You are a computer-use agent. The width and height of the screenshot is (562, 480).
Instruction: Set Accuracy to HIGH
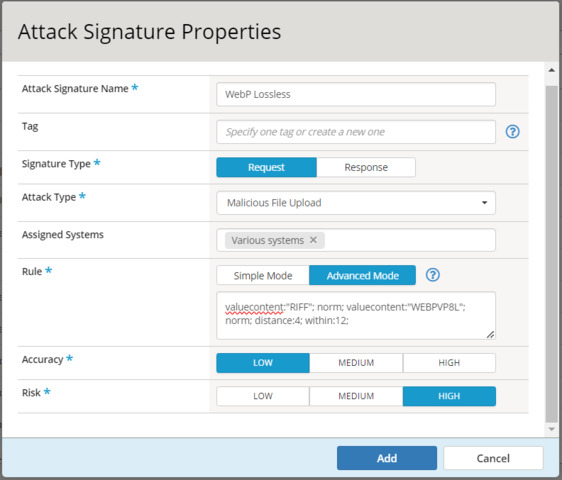point(449,363)
